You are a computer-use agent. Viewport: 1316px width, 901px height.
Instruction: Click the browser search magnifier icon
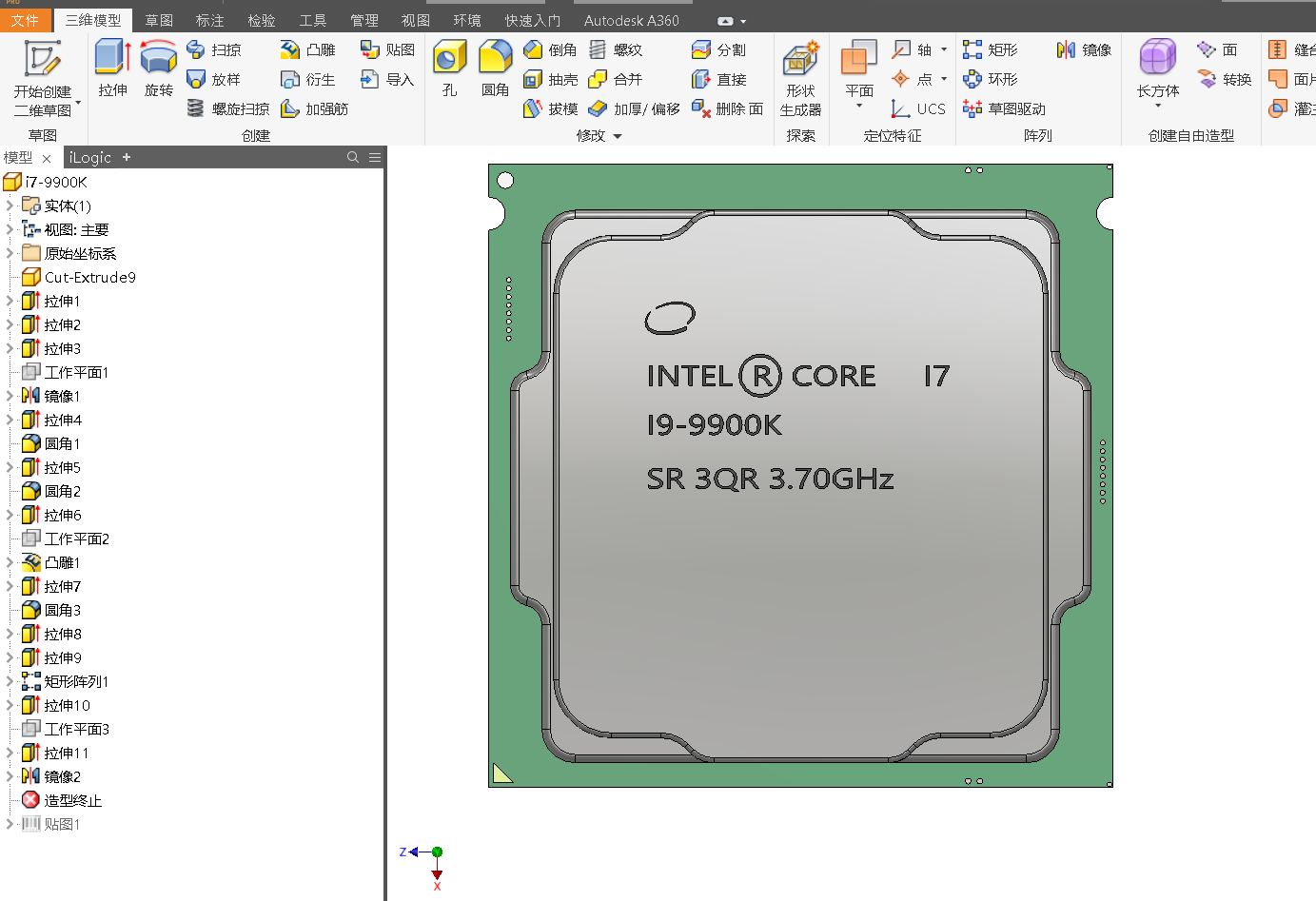353,157
